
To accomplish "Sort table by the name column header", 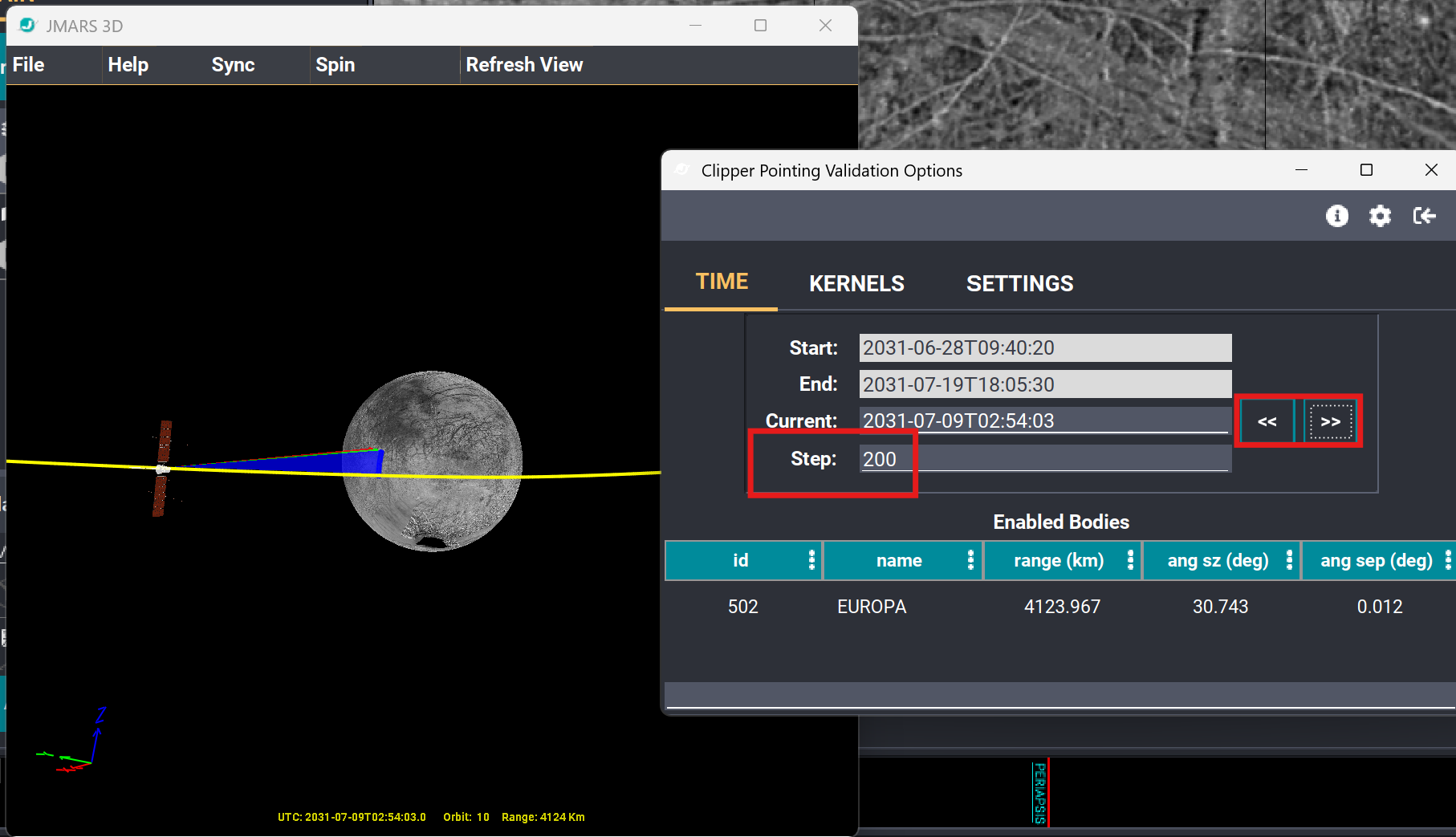I will coord(899,560).
